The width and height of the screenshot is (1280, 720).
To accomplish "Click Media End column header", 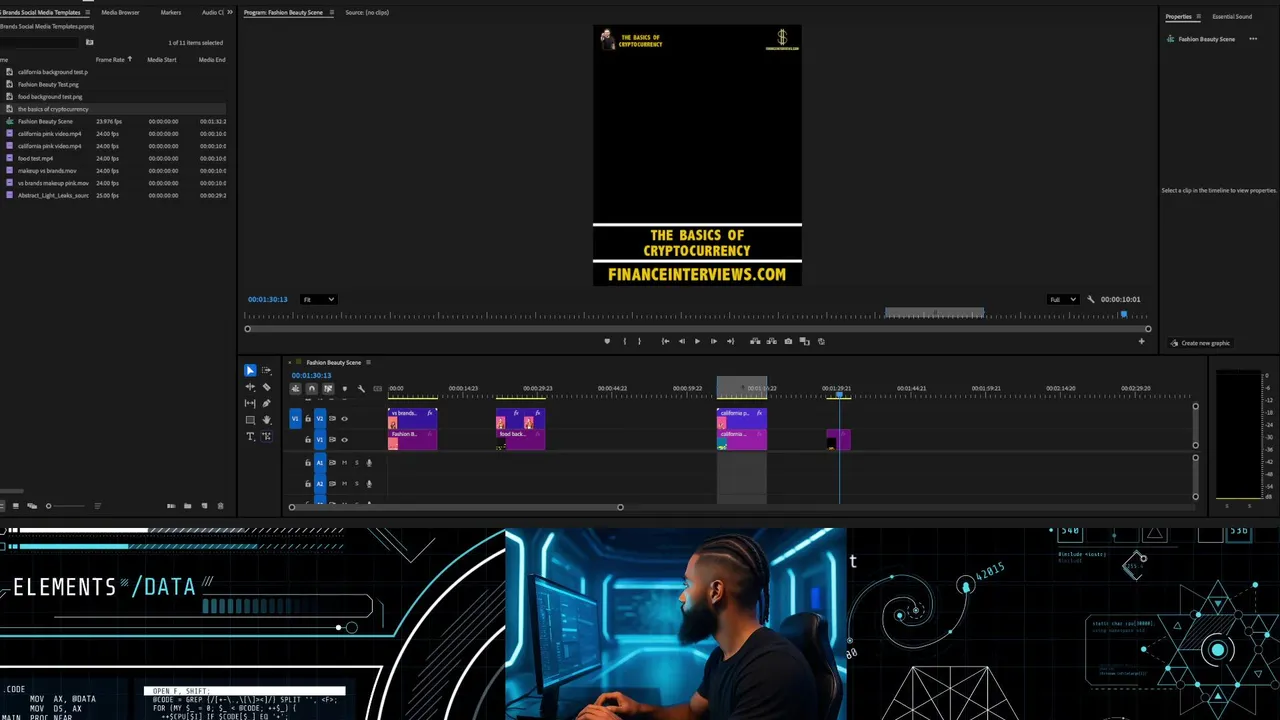I will click(x=212, y=59).
